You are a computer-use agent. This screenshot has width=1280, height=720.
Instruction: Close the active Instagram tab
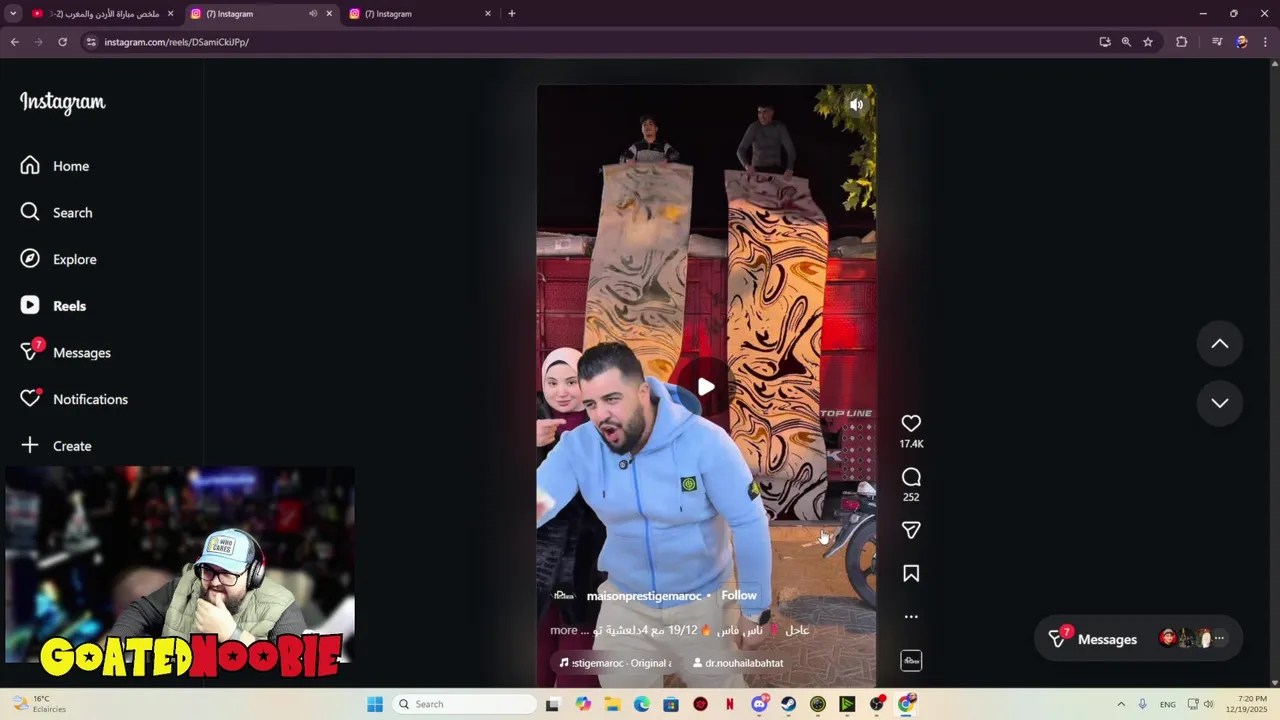coord(329,14)
